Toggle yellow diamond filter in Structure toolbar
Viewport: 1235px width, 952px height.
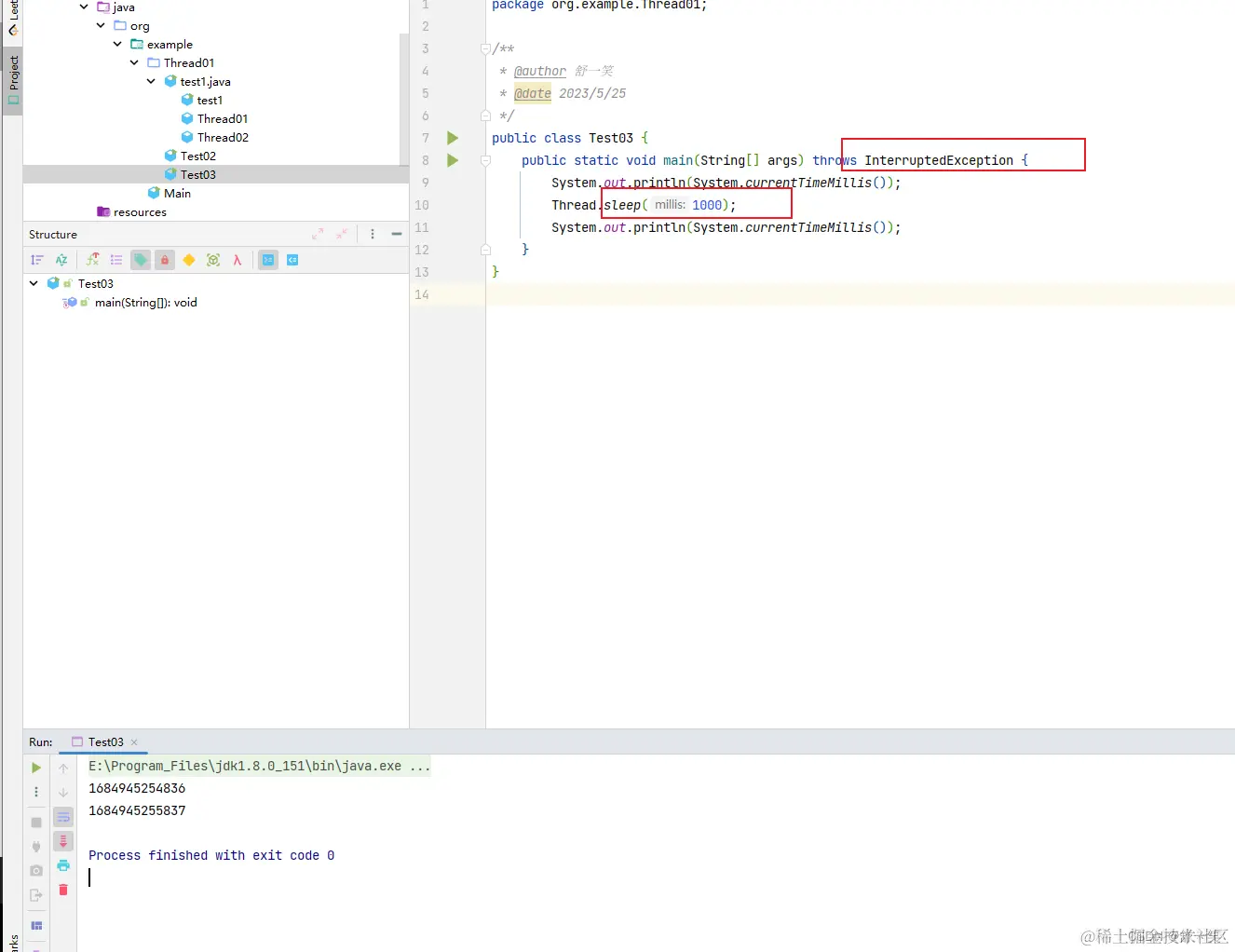point(189,260)
